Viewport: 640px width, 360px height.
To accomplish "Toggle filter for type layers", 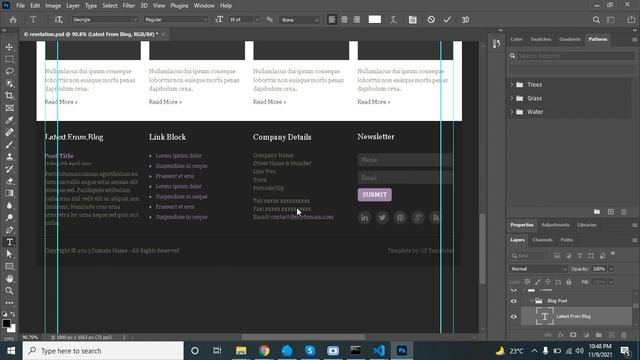I will coord(580,256).
